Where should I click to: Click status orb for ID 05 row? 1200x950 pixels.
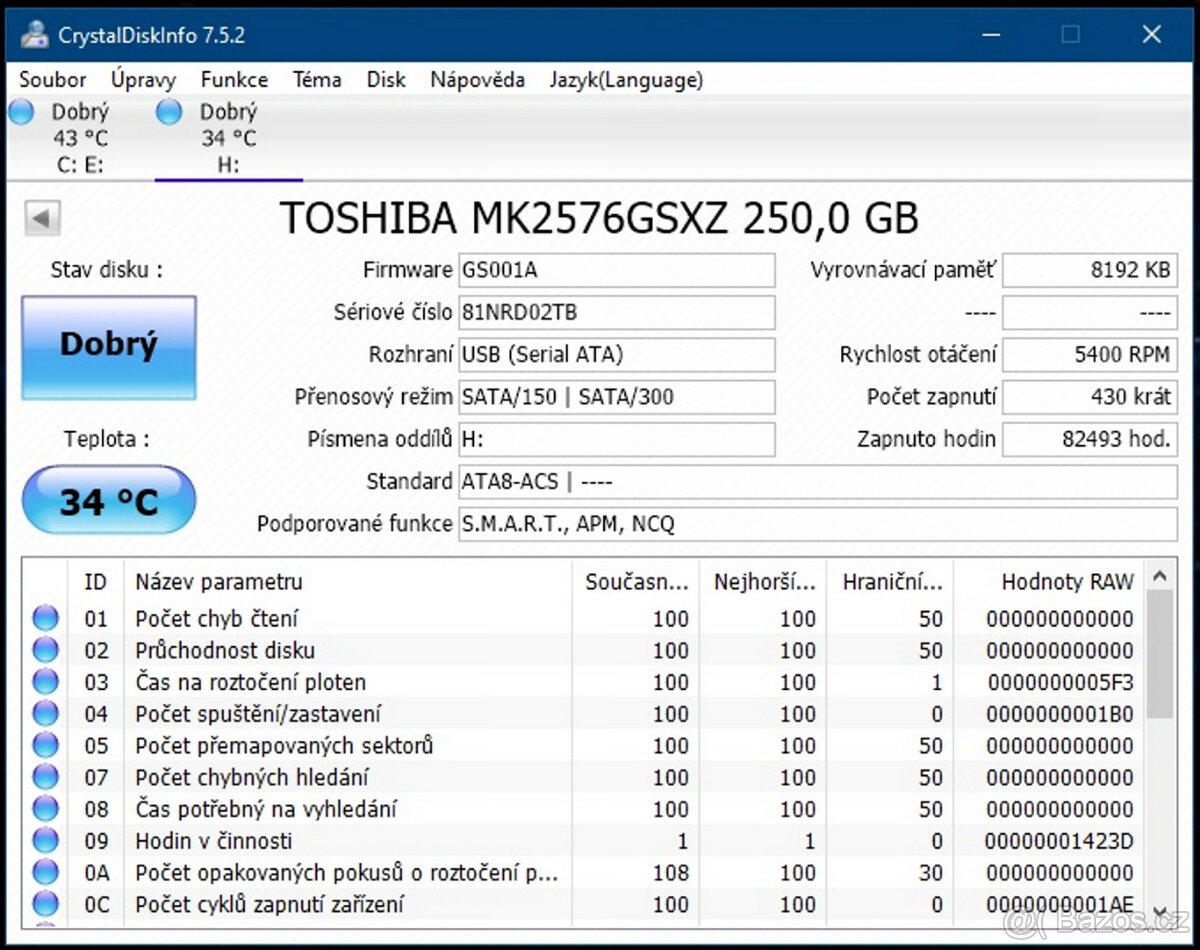(x=45, y=746)
